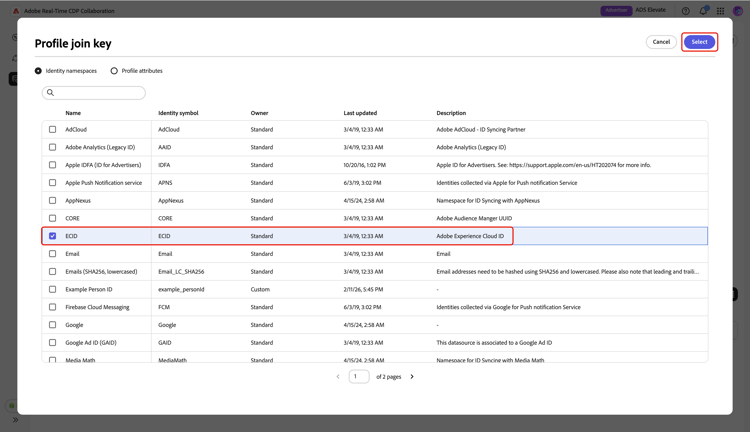Check the CORE row checkbox
This screenshot has width=750, height=432.
click(x=53, y=218)
